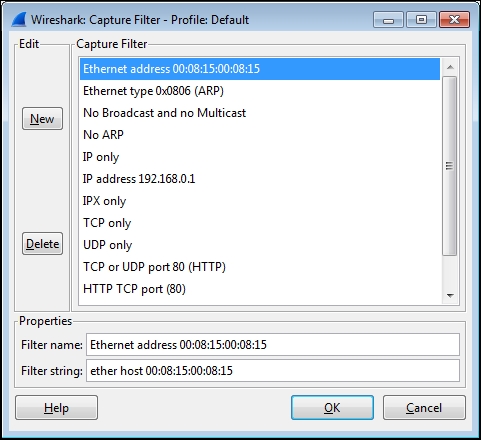This screenshot has height=440, width=481.
Task: Select the IPX only filter
Action: (x=260, y=201)
